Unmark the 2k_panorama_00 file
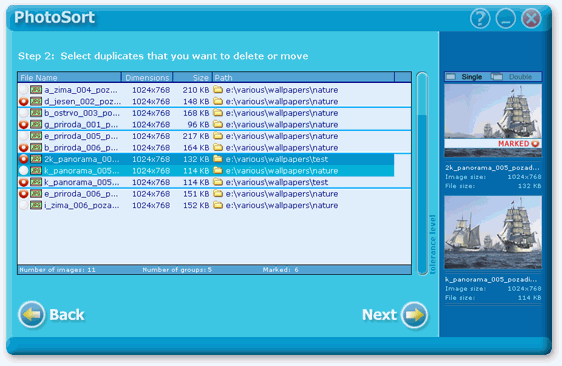The height and width of the screenshot is (366, 562). pyautogui.click(x=24, y=159)
